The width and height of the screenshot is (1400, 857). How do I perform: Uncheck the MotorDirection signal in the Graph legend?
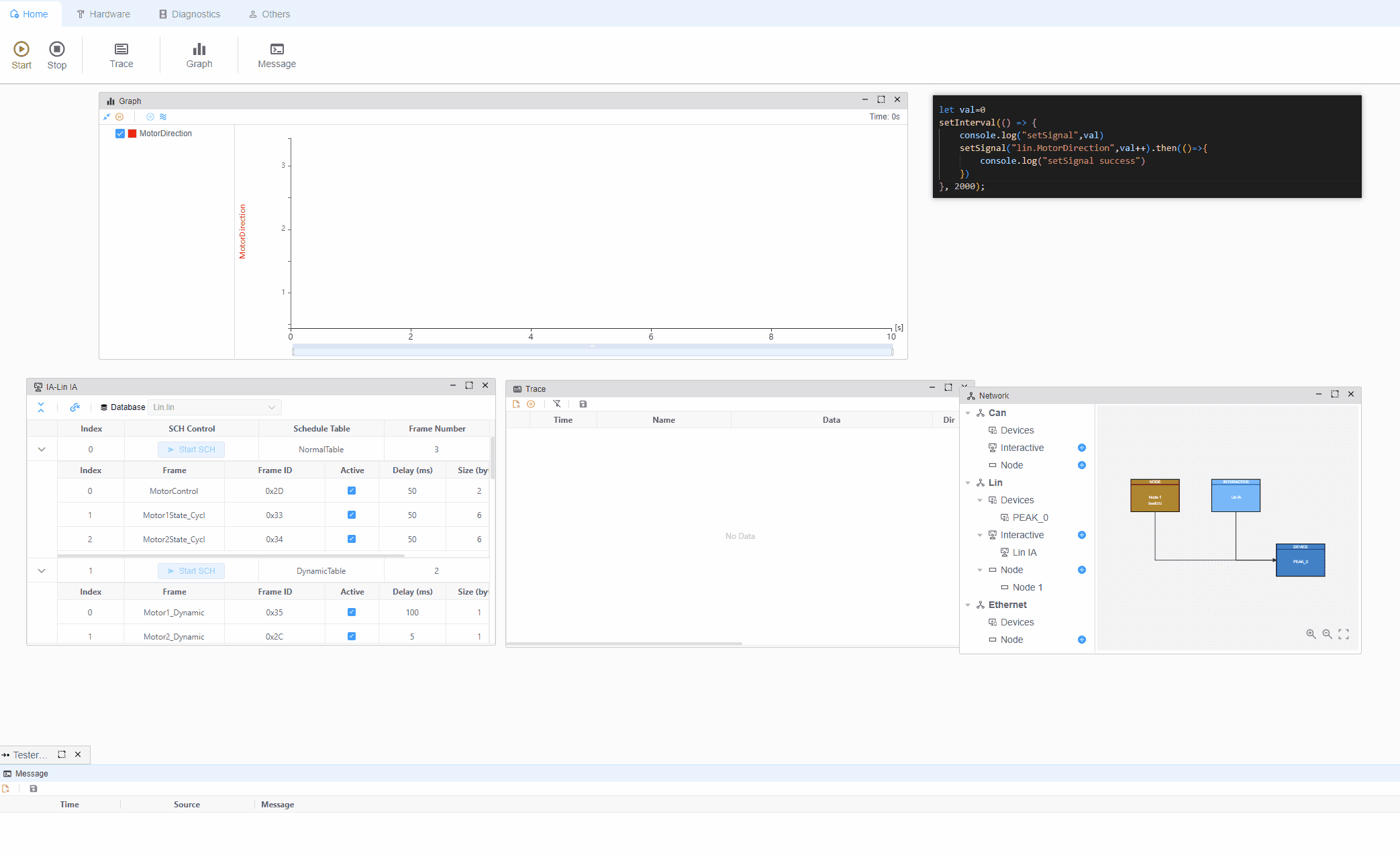click(119, 133)
